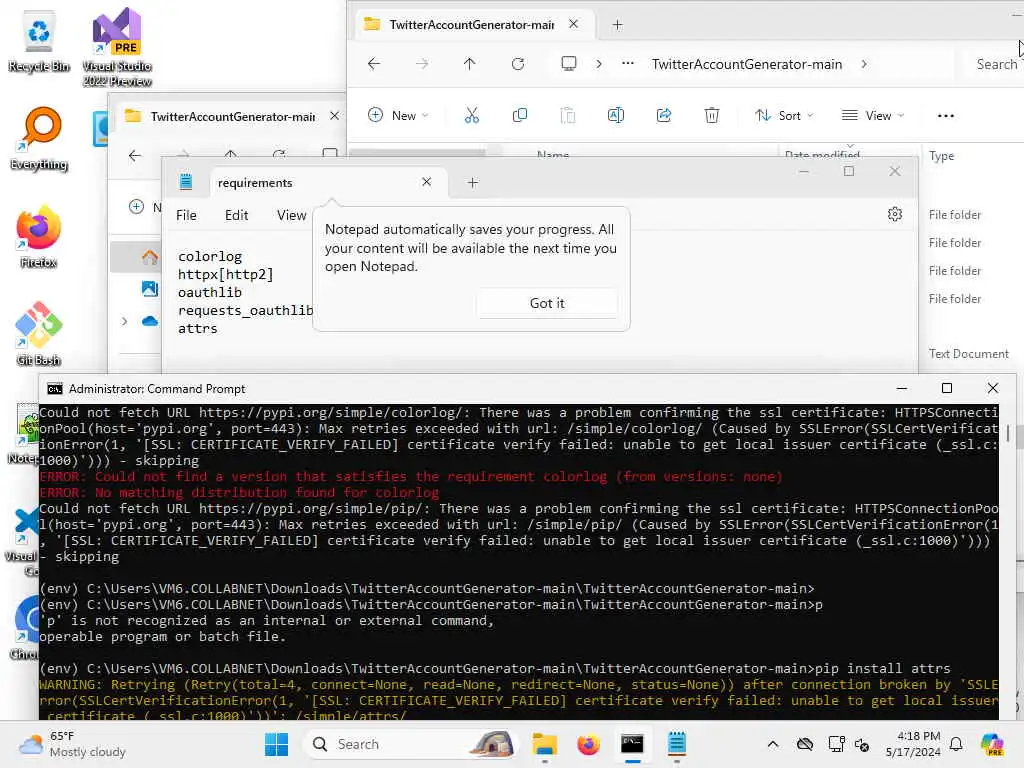Click the Share icon in Explorer toolbar
Screen dimensions: 1024x768
click(664, 116)
